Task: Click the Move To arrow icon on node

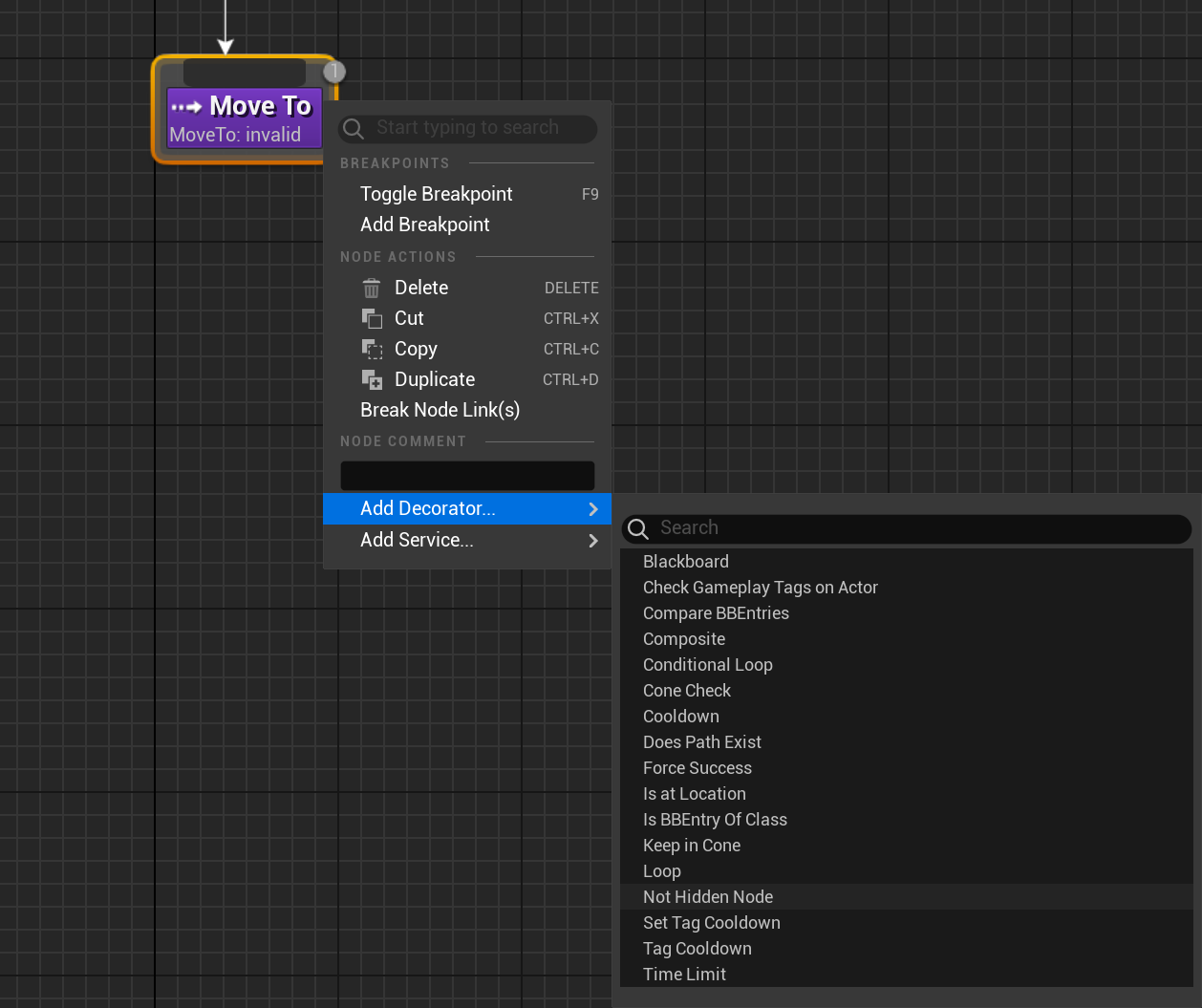Action: point(186,107)
